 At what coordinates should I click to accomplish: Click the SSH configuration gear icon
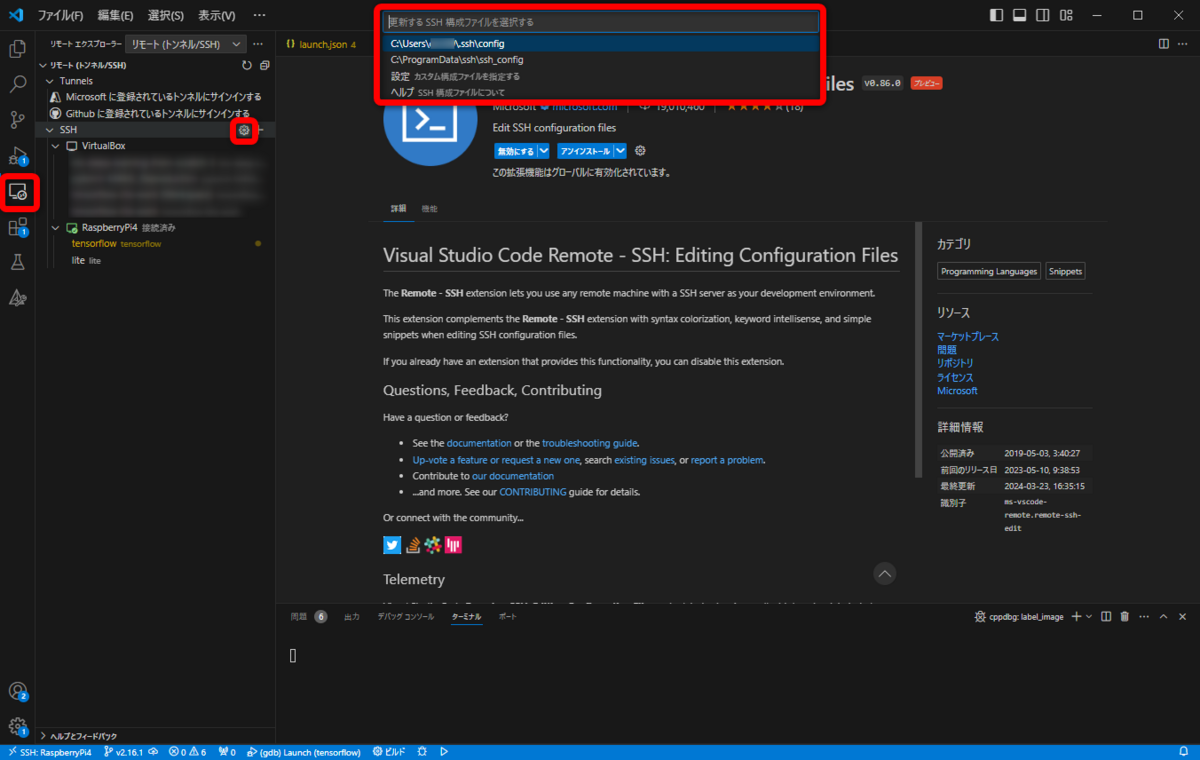pos(244,130)
